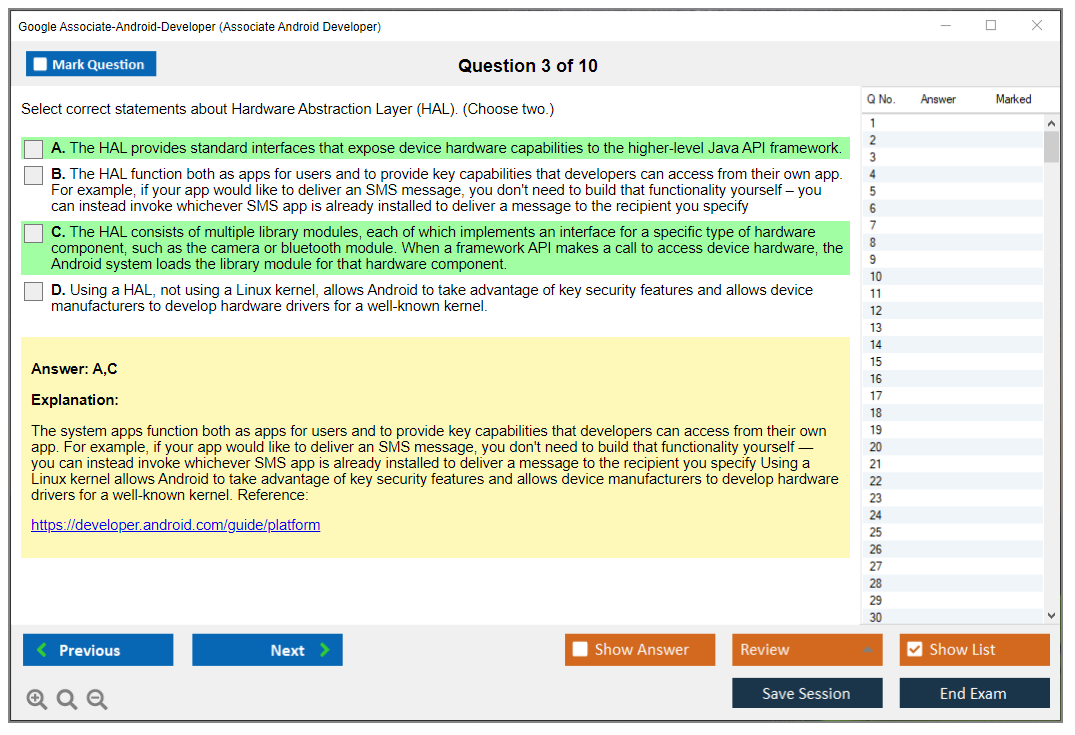Go to the Next question
The image size is (1075, 735).
coord(267,650)
